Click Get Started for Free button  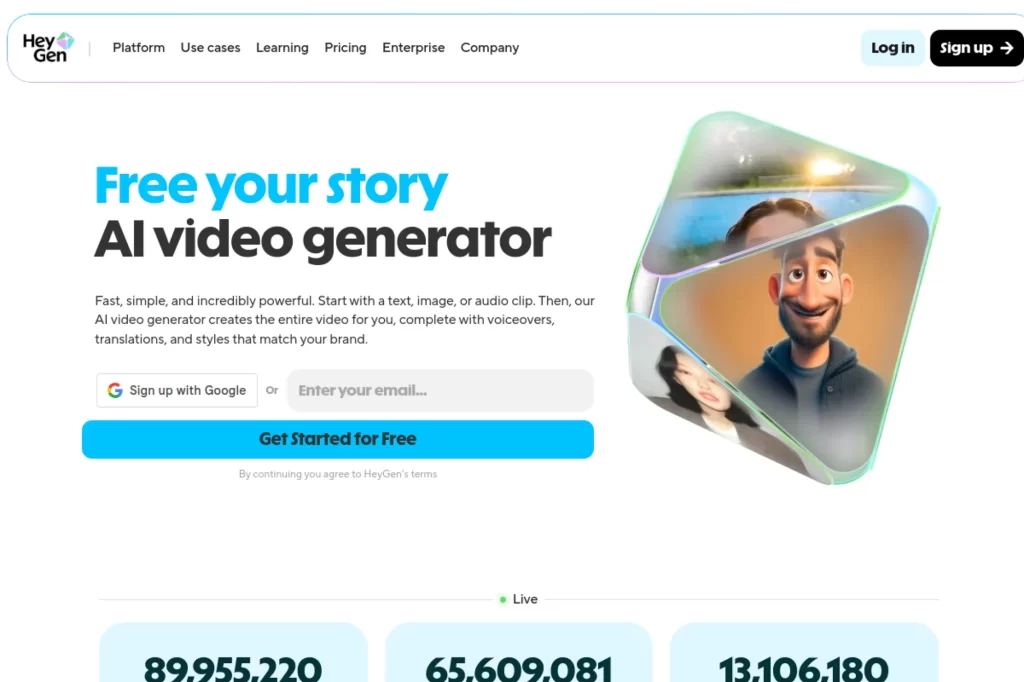coord(338,439)
